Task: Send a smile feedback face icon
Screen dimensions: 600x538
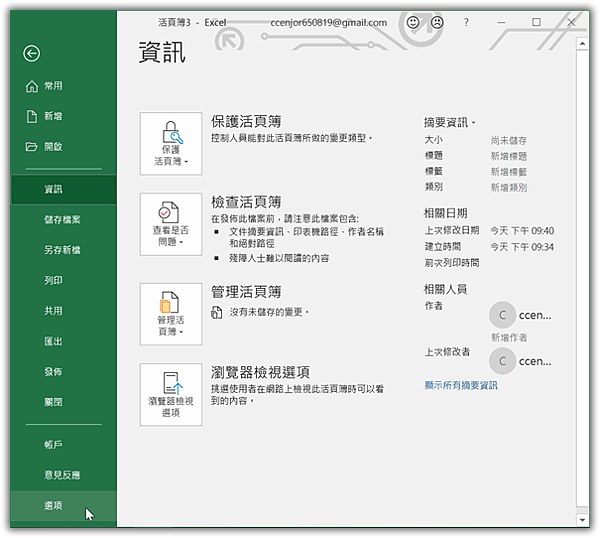Action: pyautogui.click(x=413, y=23)
